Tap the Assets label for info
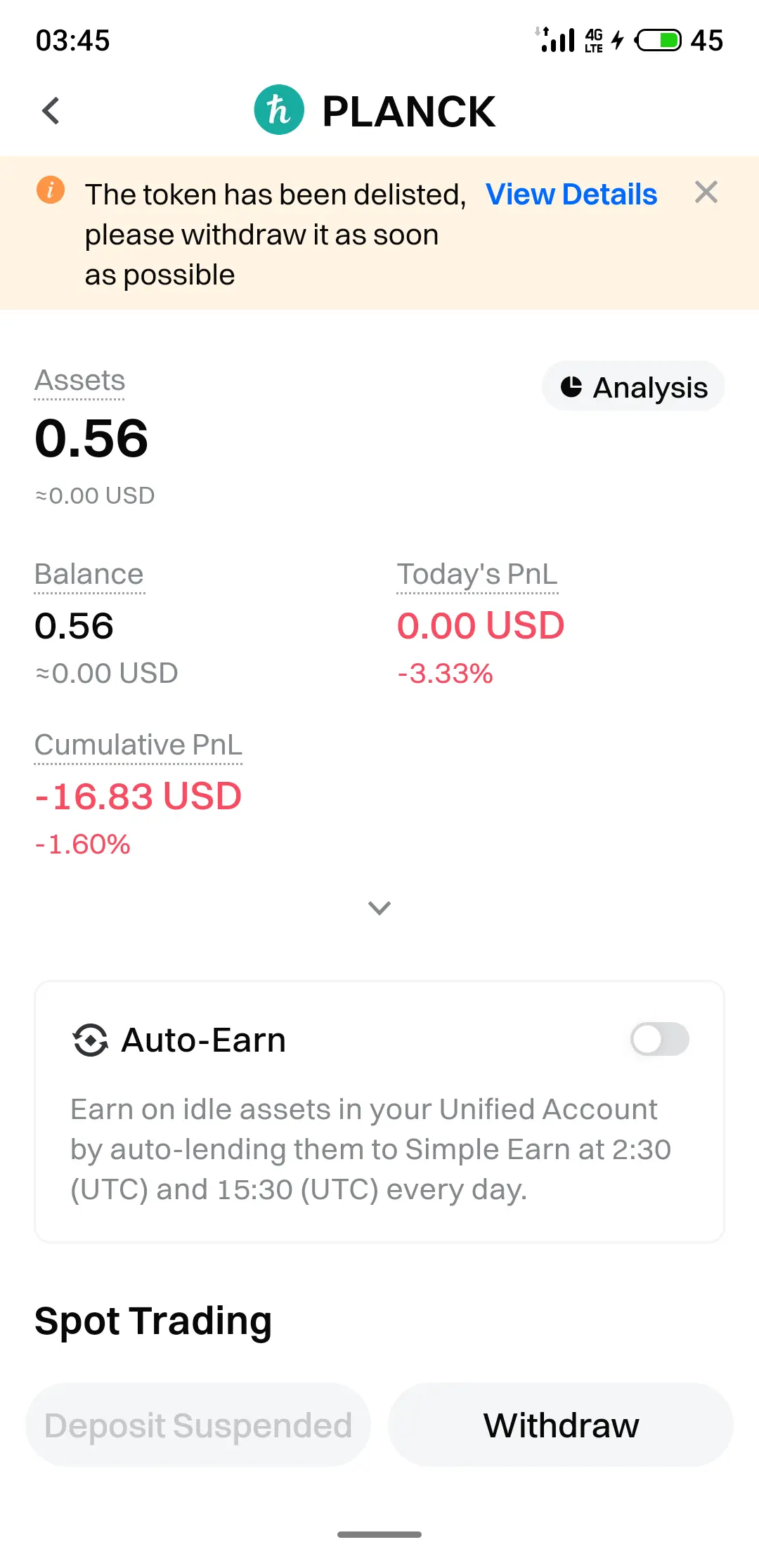 [x=79, y=381]
